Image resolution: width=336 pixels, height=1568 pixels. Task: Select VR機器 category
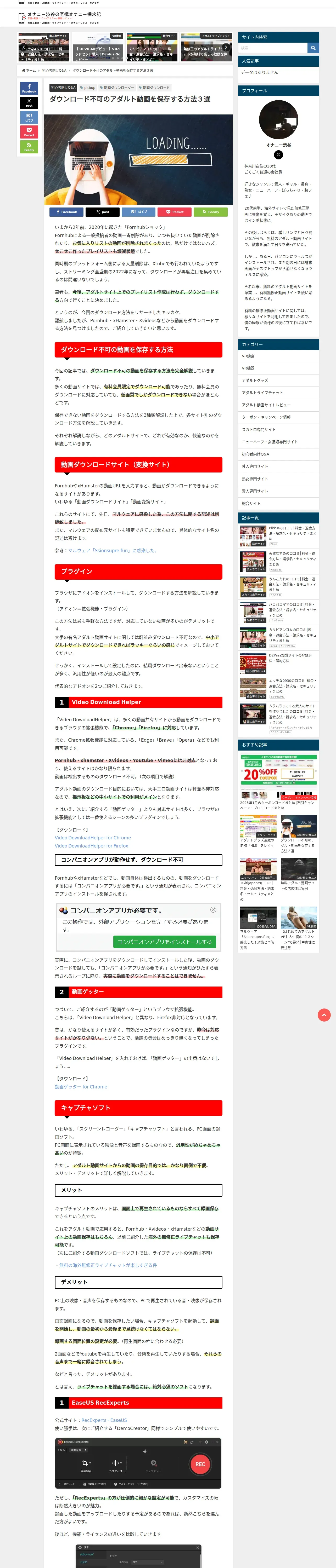pyautogui.click(x=278, y=368)
